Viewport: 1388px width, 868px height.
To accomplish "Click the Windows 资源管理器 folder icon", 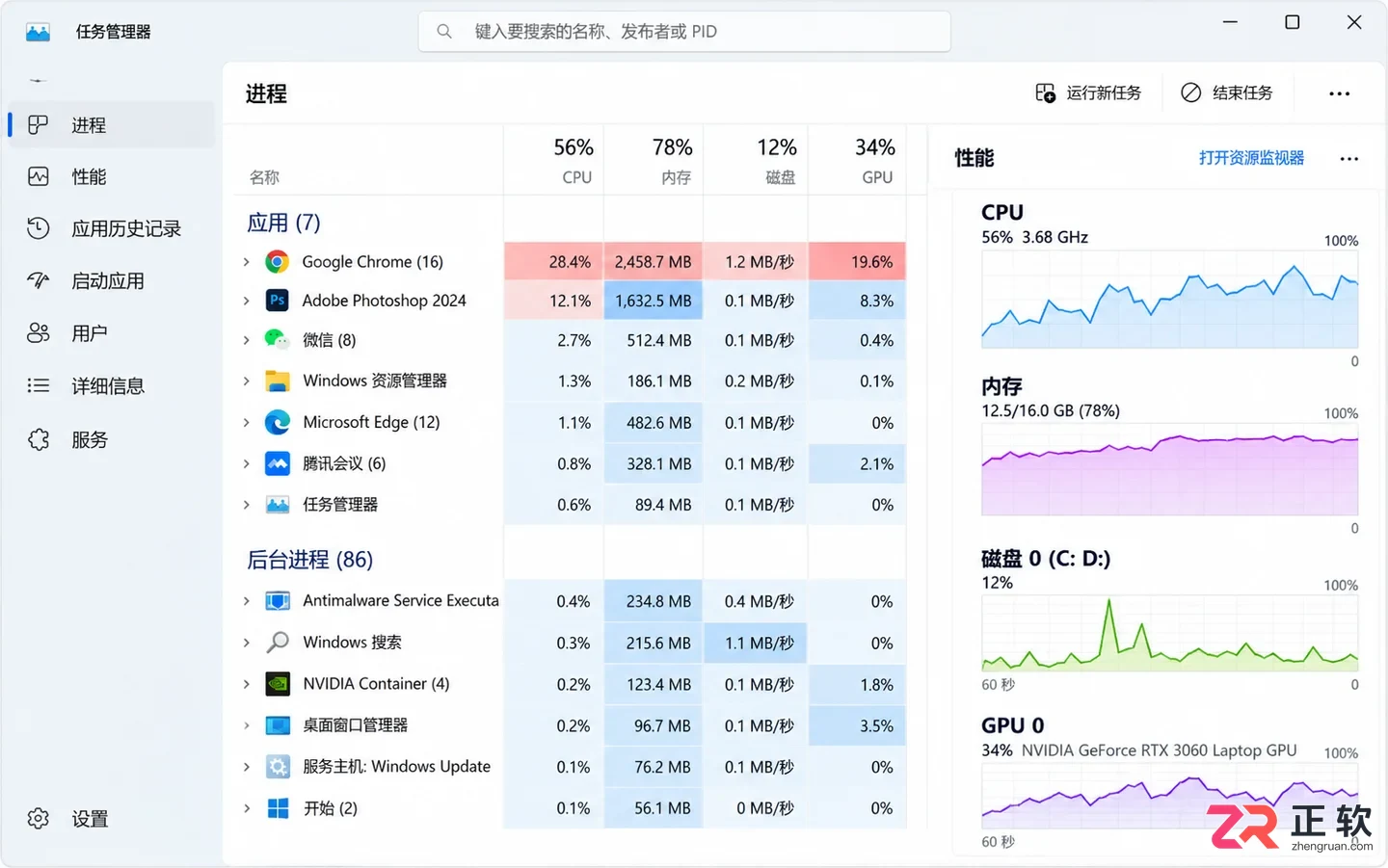I will [278, 381].
